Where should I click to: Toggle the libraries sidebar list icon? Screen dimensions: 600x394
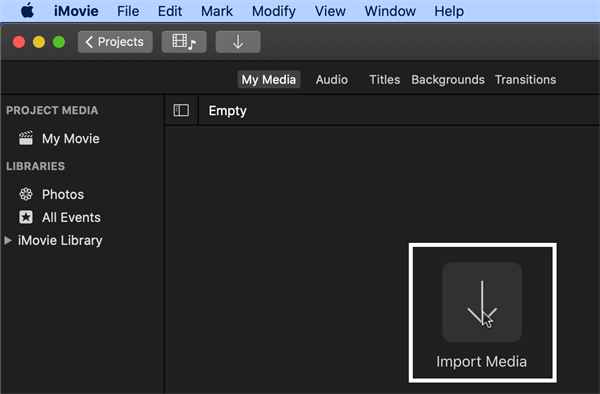(x=181, y=111)
